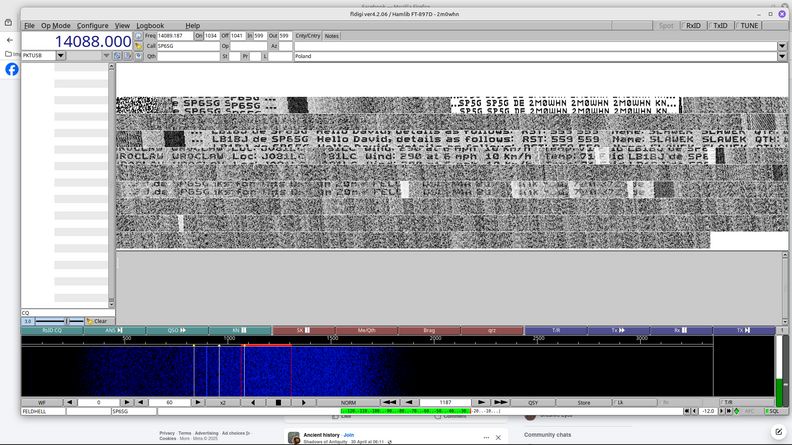Viewport: 792px width, 445px height.
Task: Click the Call sign input field
Action: tap(188, 46)
